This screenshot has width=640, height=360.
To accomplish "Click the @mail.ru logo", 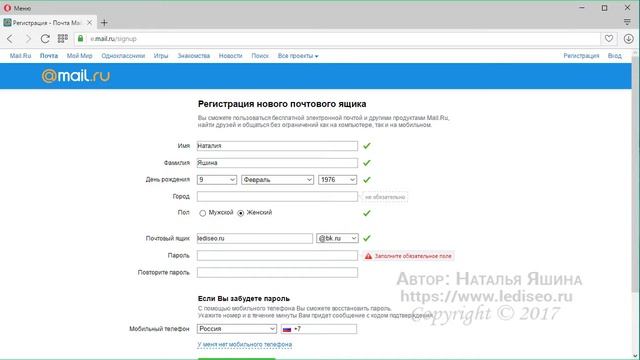I will 76,76.
